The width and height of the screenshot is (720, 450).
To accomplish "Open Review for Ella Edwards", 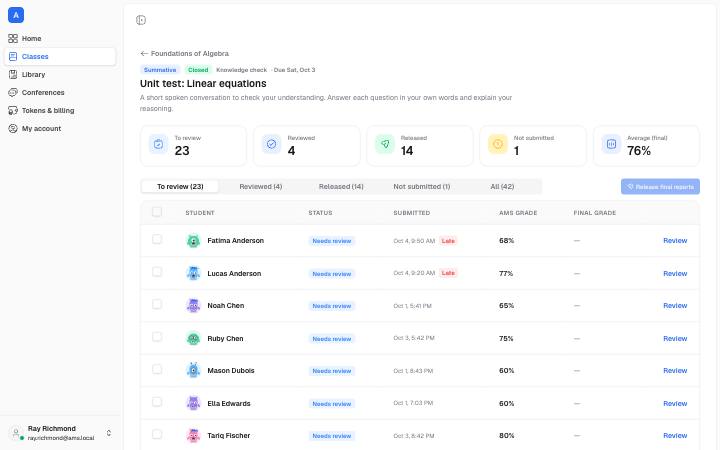I will tap(675, 403).
